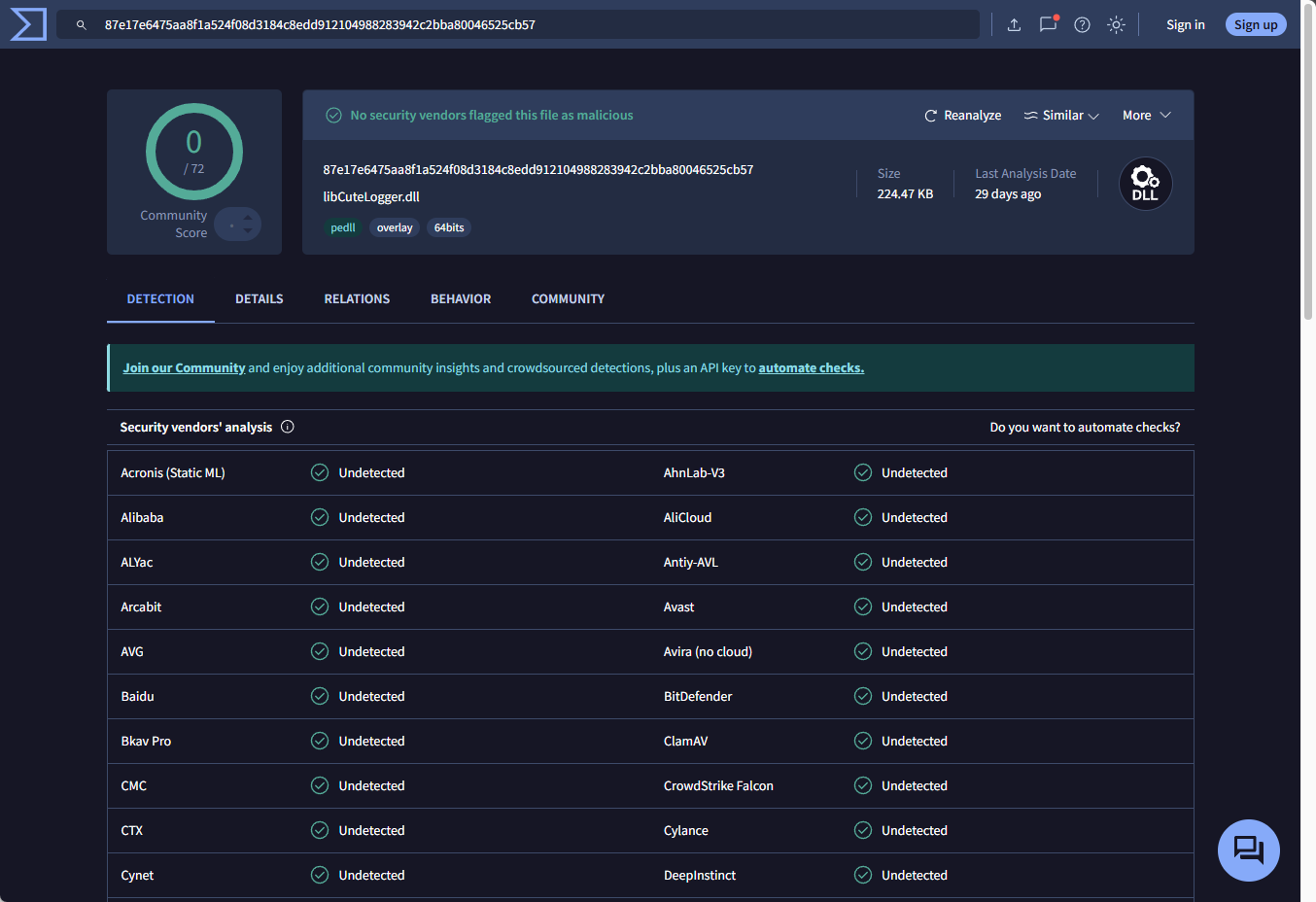1316x902 pixels.
Task: Click the Arcabit vendor name
Action: point(141,607)
